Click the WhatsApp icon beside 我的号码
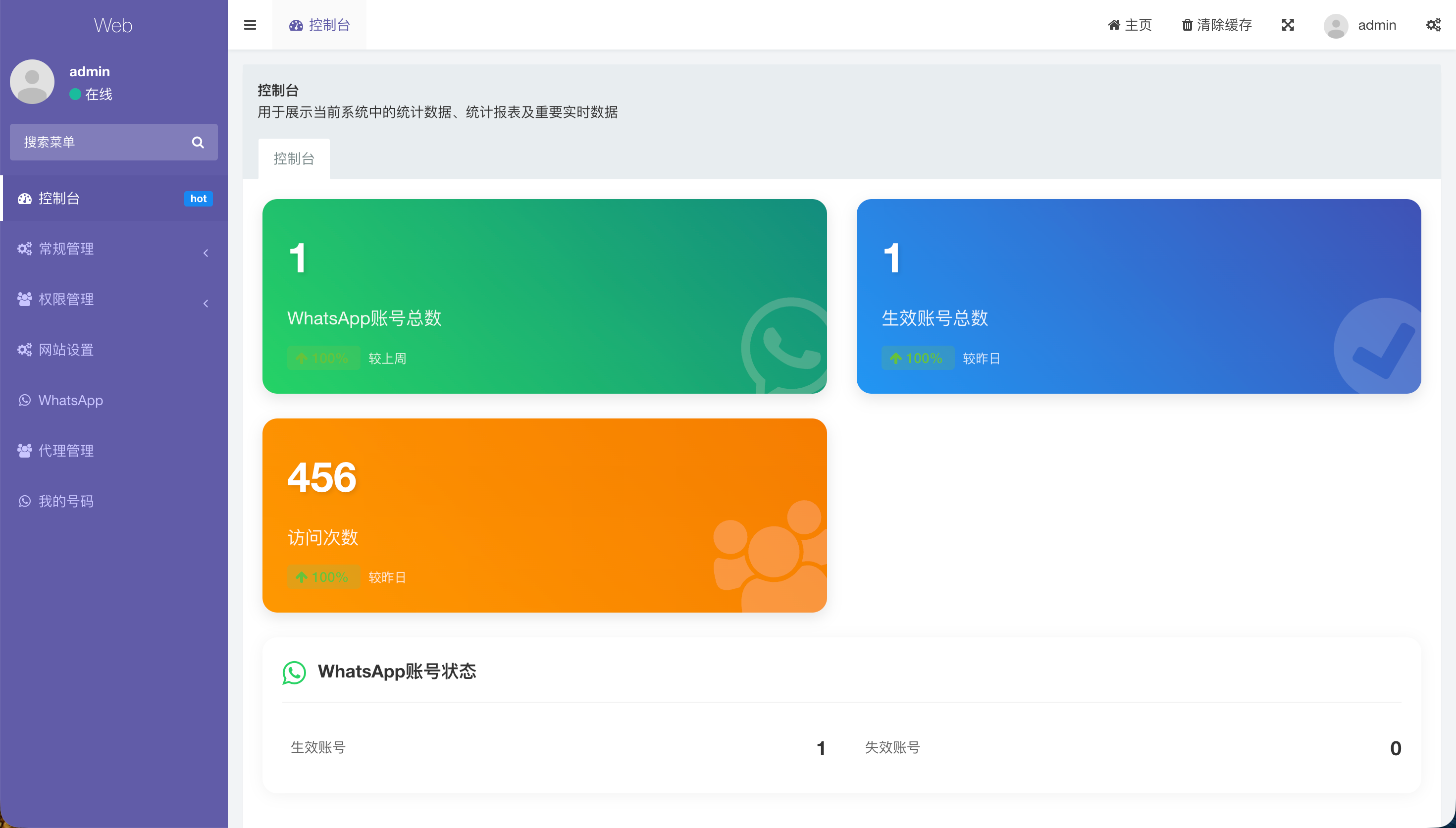The width and height of the screenshot is (1456, 828). point(24,501)
